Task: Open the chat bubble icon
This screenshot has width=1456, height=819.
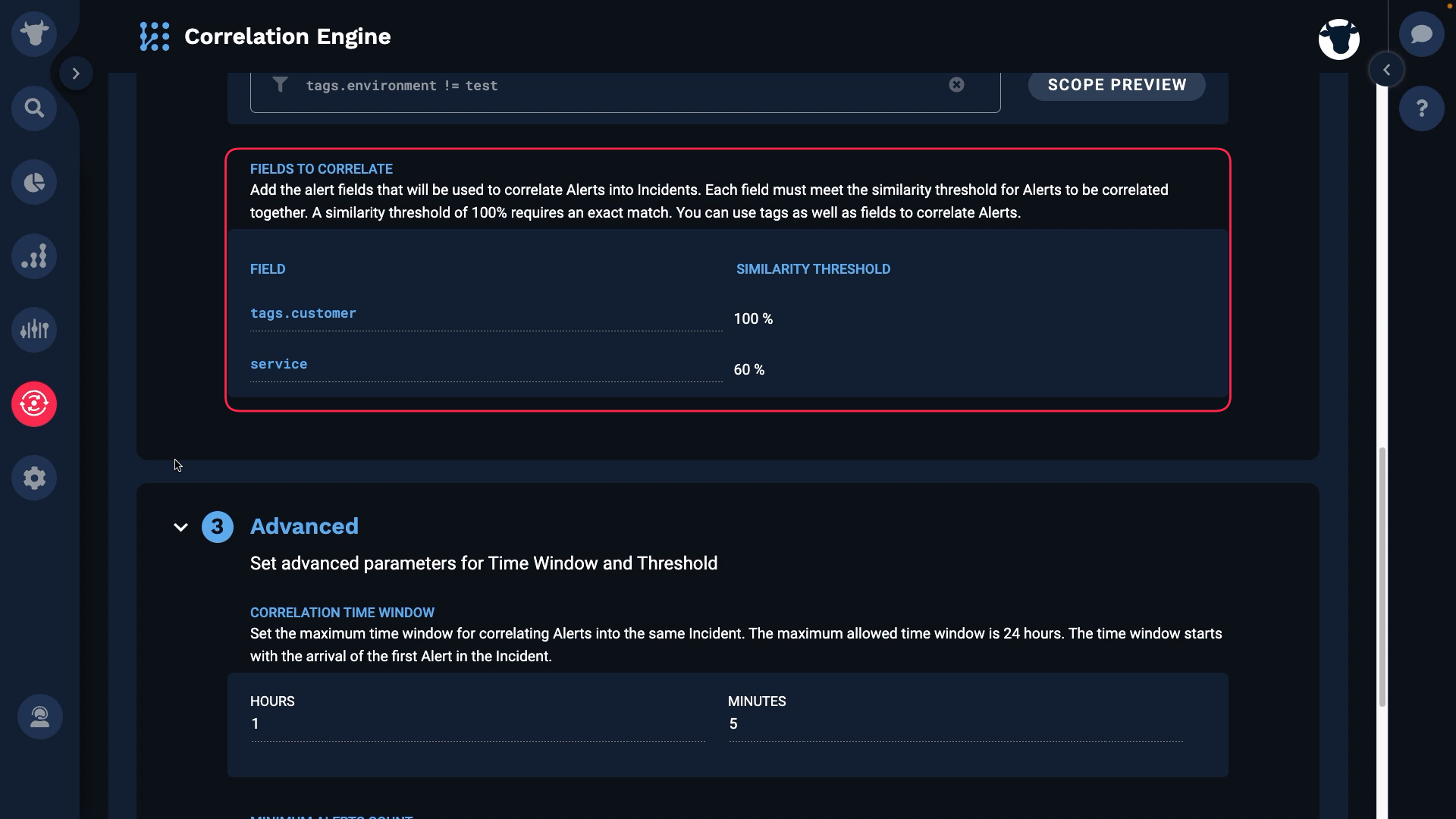Action: 1422,34
